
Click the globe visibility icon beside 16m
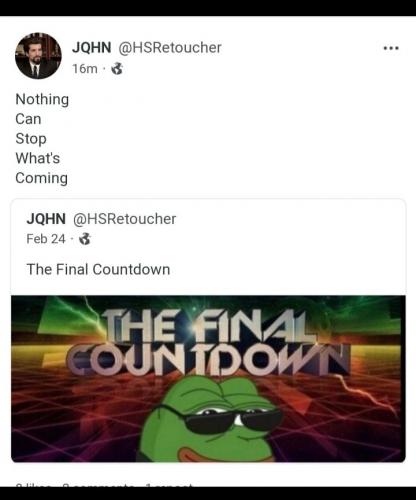pyautogui.click(x=117, y=69)
